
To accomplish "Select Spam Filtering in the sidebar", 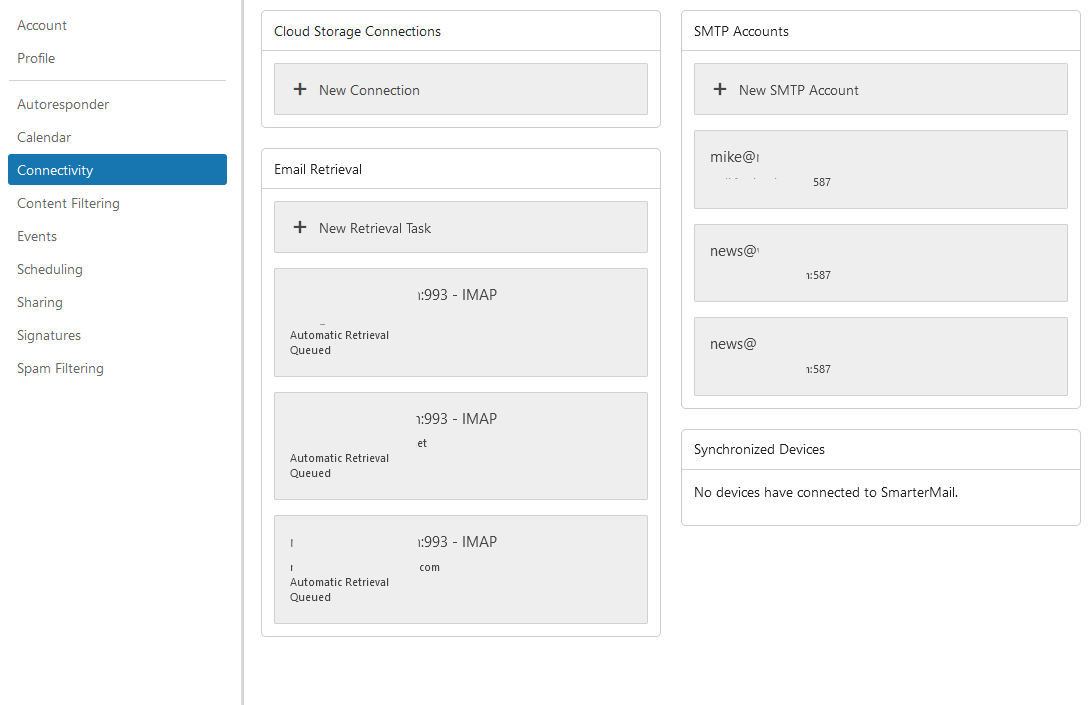I will coord(60,368).
